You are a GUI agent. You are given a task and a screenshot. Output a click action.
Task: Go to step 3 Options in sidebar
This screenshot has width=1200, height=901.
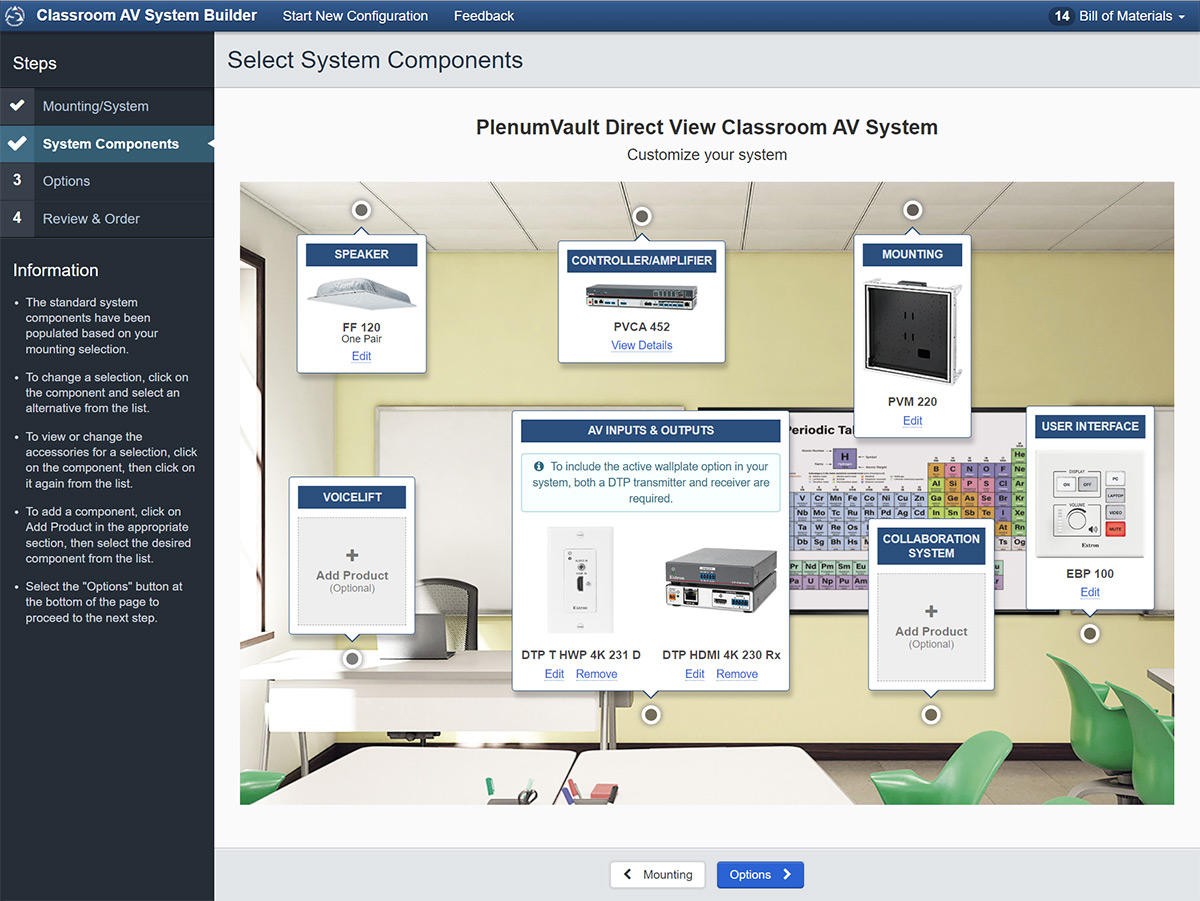(107, 181)
